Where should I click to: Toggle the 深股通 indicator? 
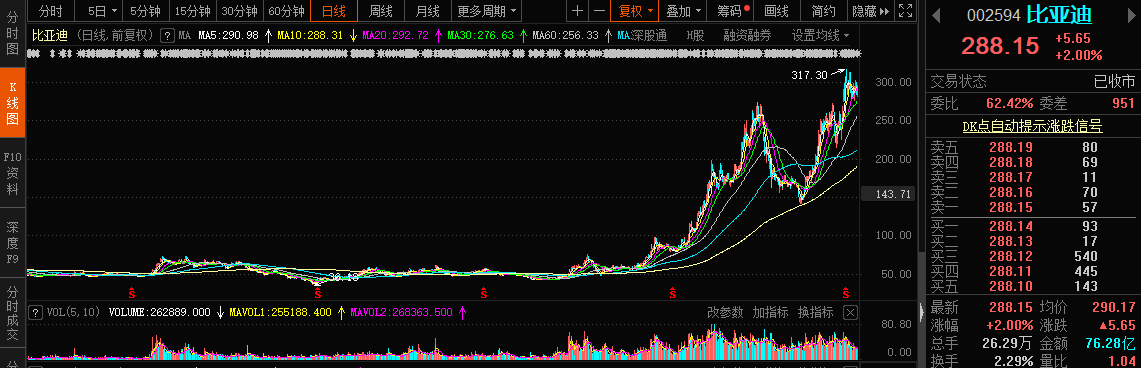649,35
